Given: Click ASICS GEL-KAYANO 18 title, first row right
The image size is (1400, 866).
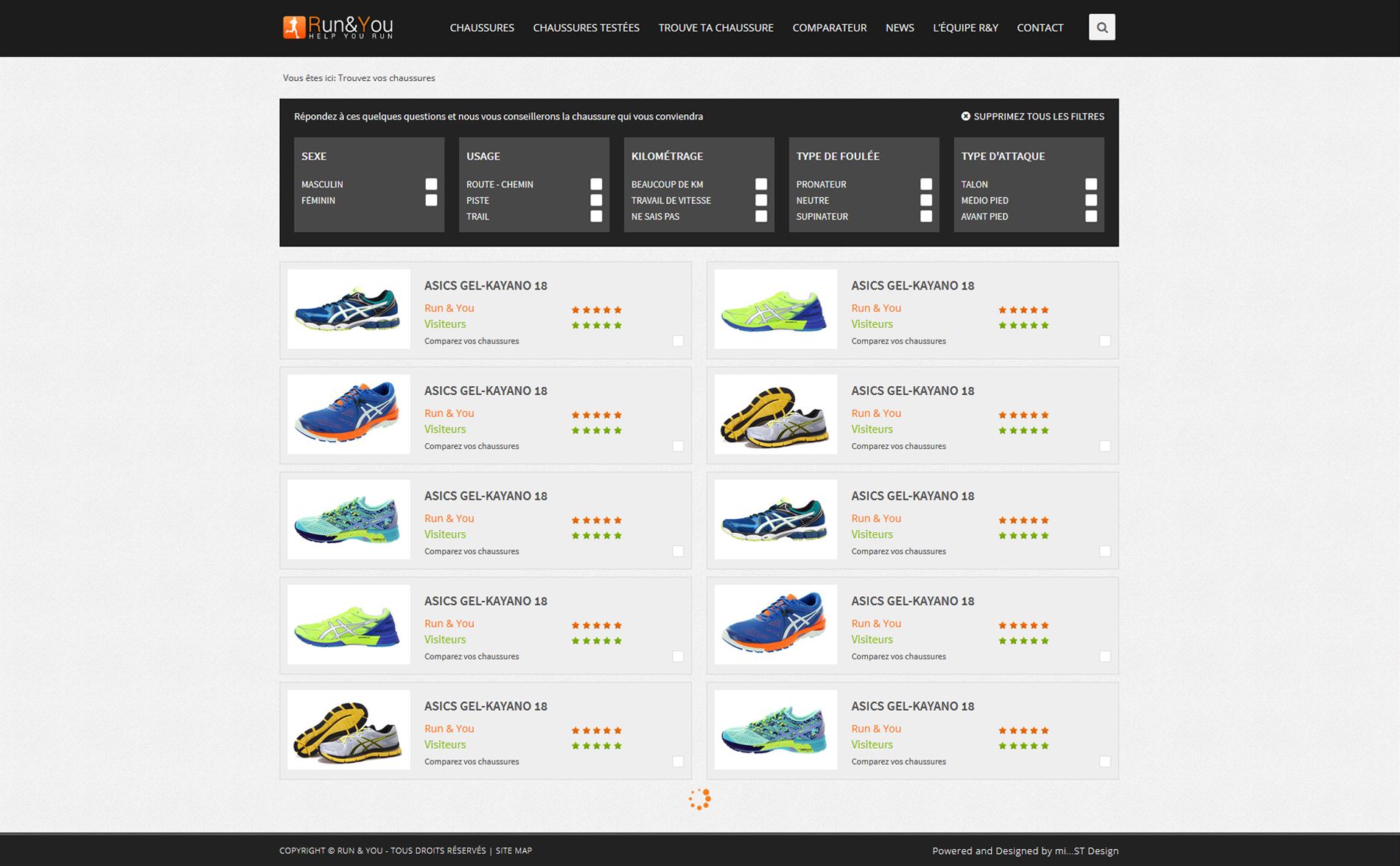Looking at the screenshot, I should point(912,286).
